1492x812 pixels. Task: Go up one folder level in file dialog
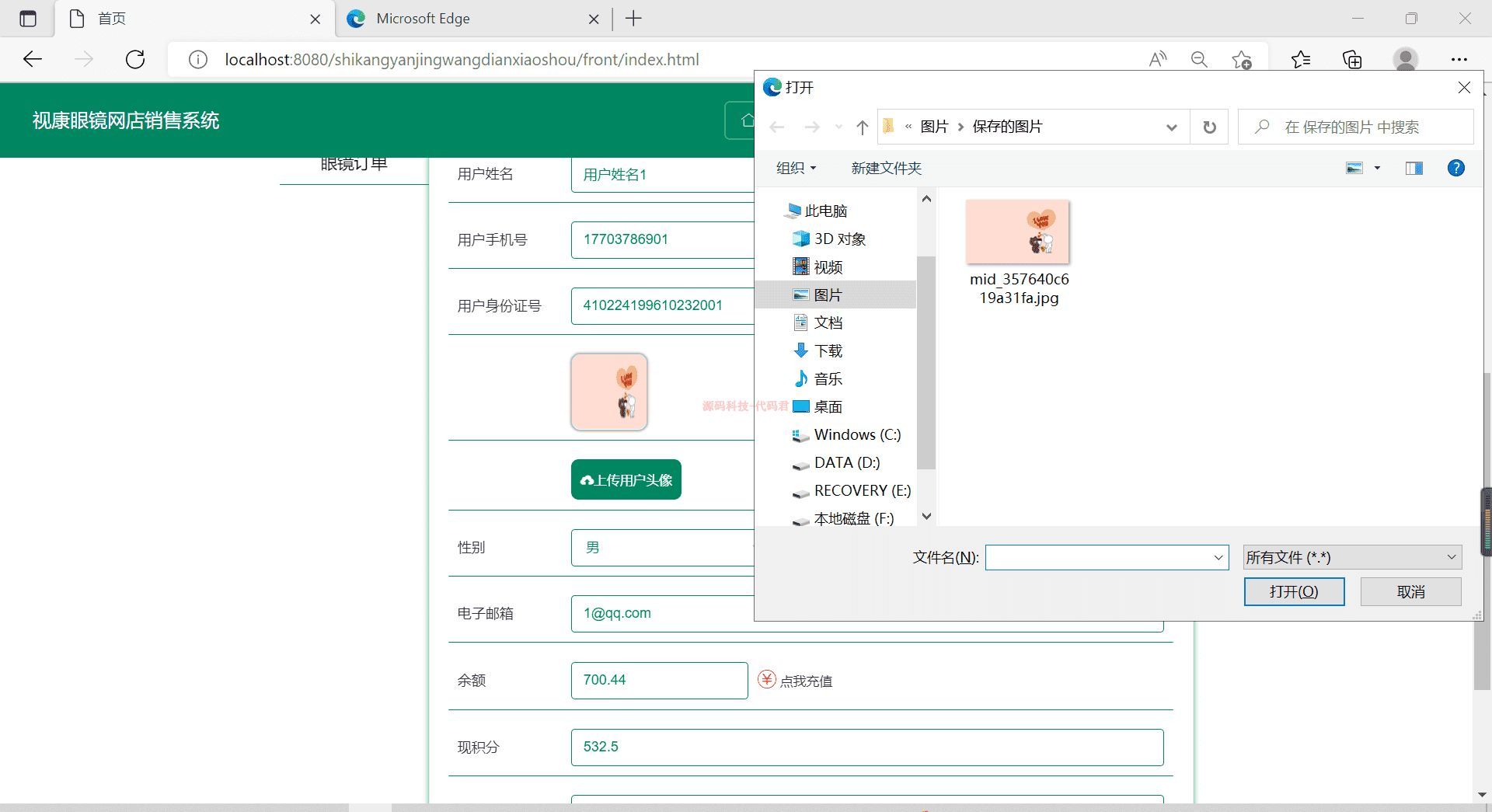pyautogui.click(x=862, y=127)
